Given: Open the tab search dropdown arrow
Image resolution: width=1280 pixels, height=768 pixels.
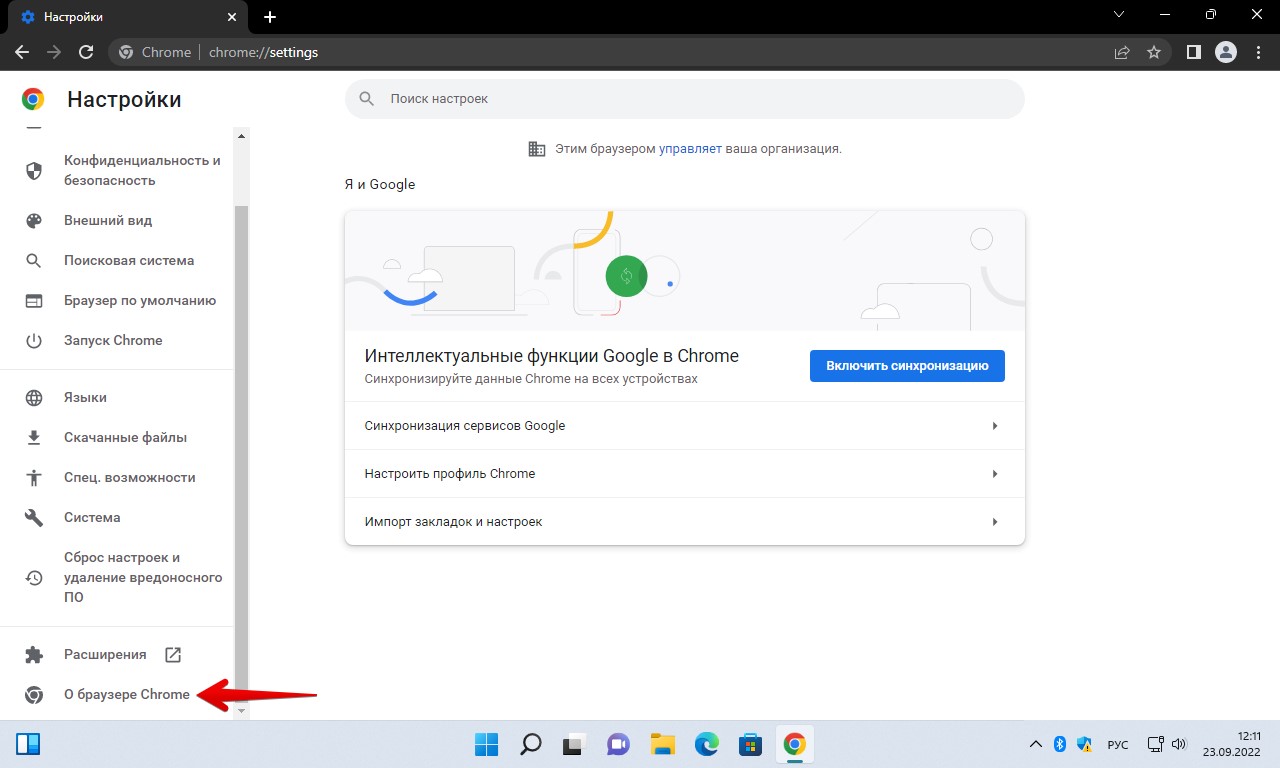Looking at the screenshot, I should click(1119, 14).
